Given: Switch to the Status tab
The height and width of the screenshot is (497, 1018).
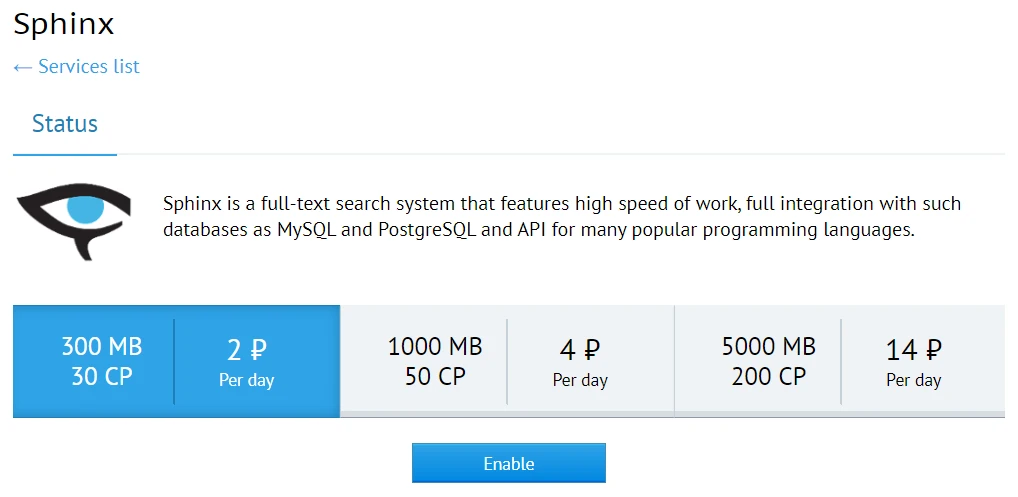Looking at the screenshot, I should pos(65,125).
